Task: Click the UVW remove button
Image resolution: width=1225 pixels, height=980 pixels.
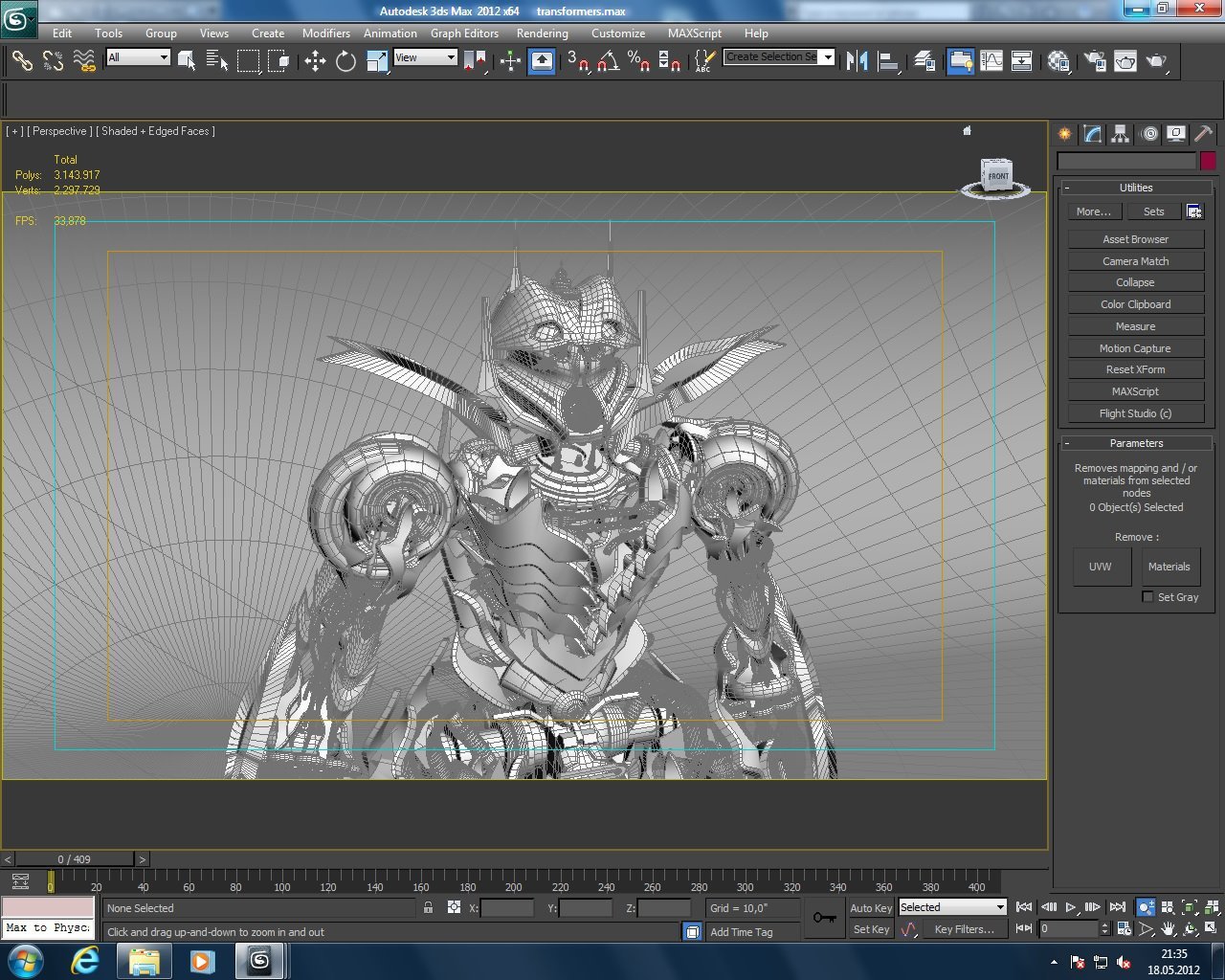Action: [x=1101, y=567]
